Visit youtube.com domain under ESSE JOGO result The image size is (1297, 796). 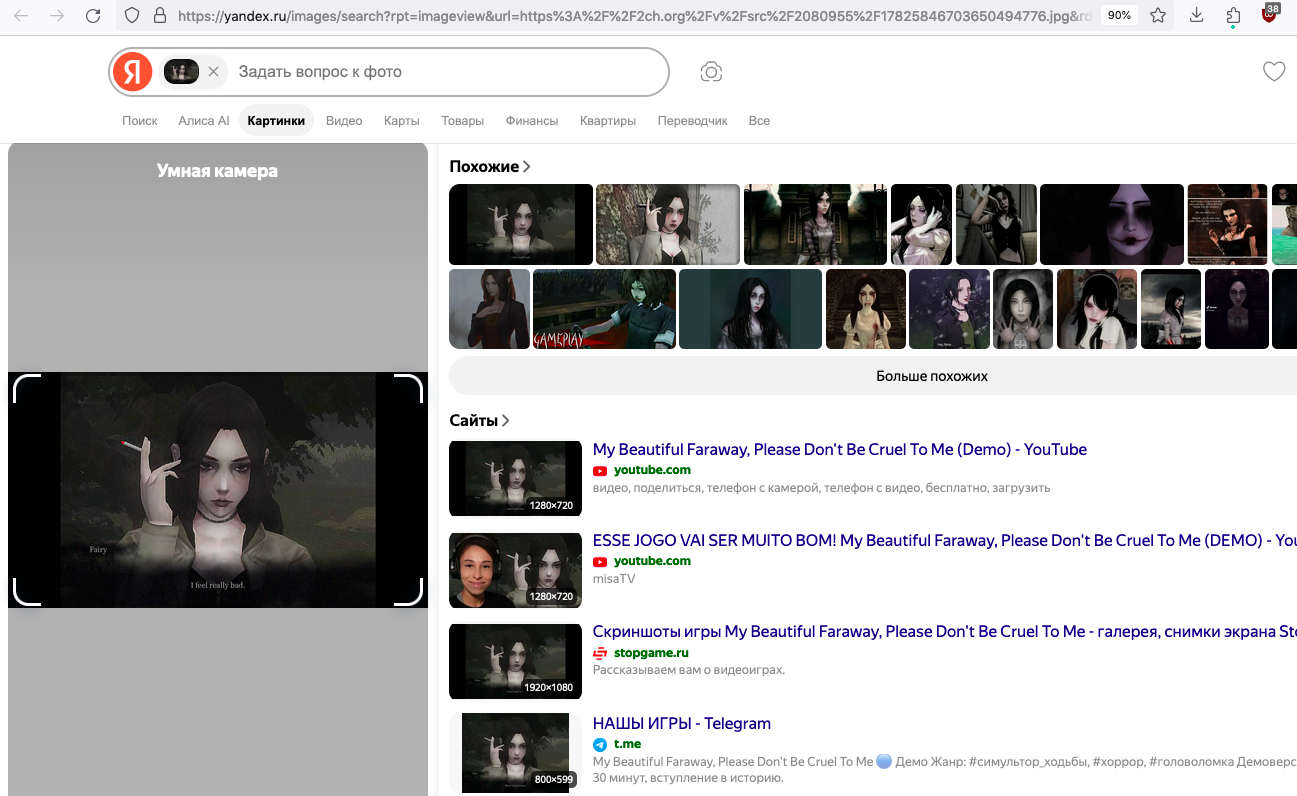click(x=652, y=561)
